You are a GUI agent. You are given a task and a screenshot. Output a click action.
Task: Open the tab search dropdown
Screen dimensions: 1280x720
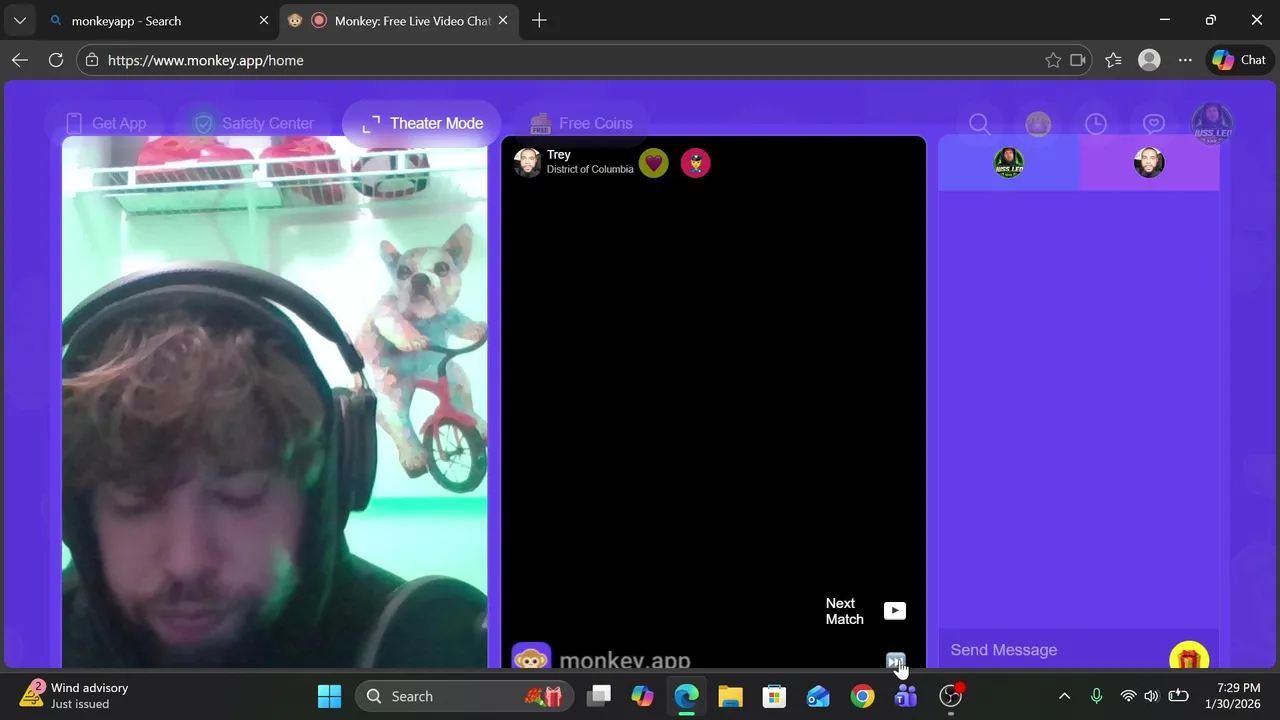(x=19, y=20)
